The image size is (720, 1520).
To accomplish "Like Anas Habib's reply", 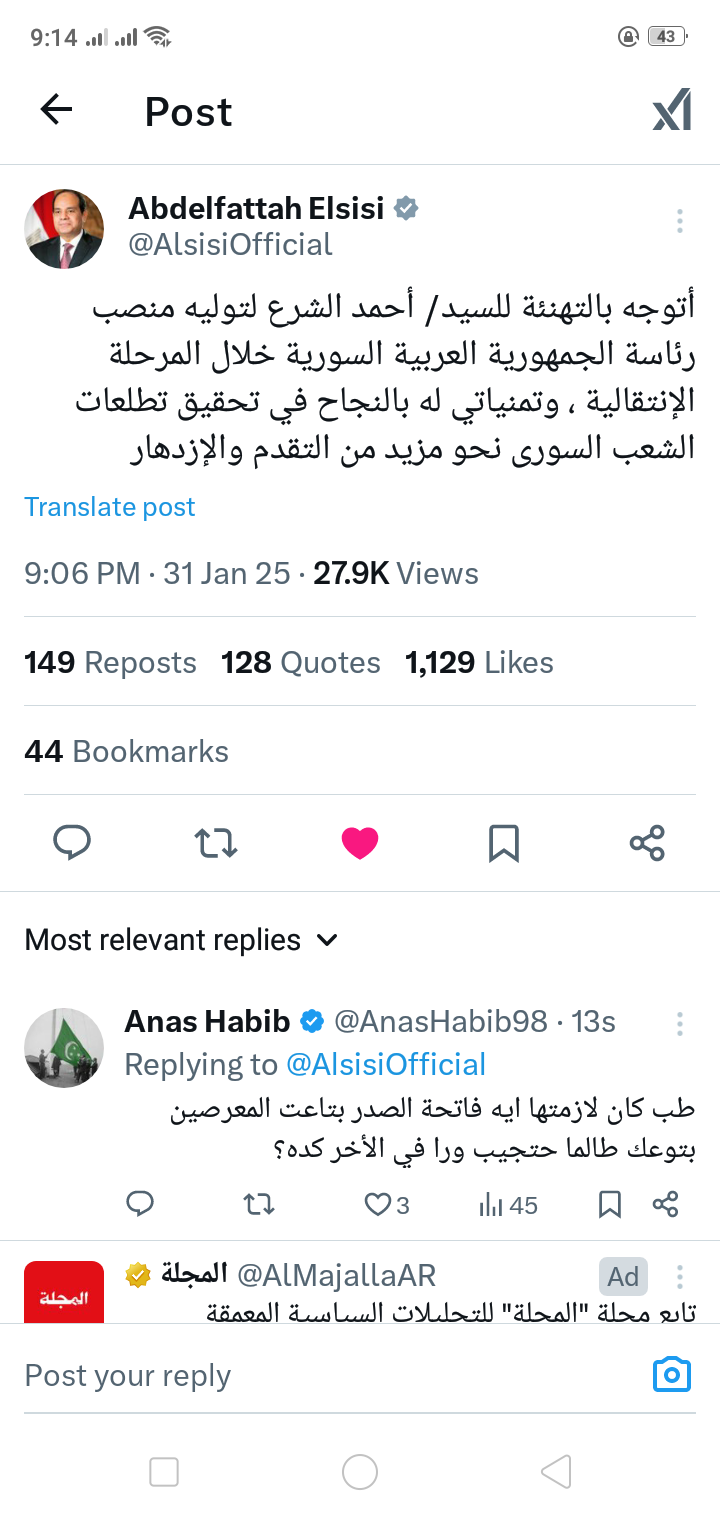I will click(378, 1205).
